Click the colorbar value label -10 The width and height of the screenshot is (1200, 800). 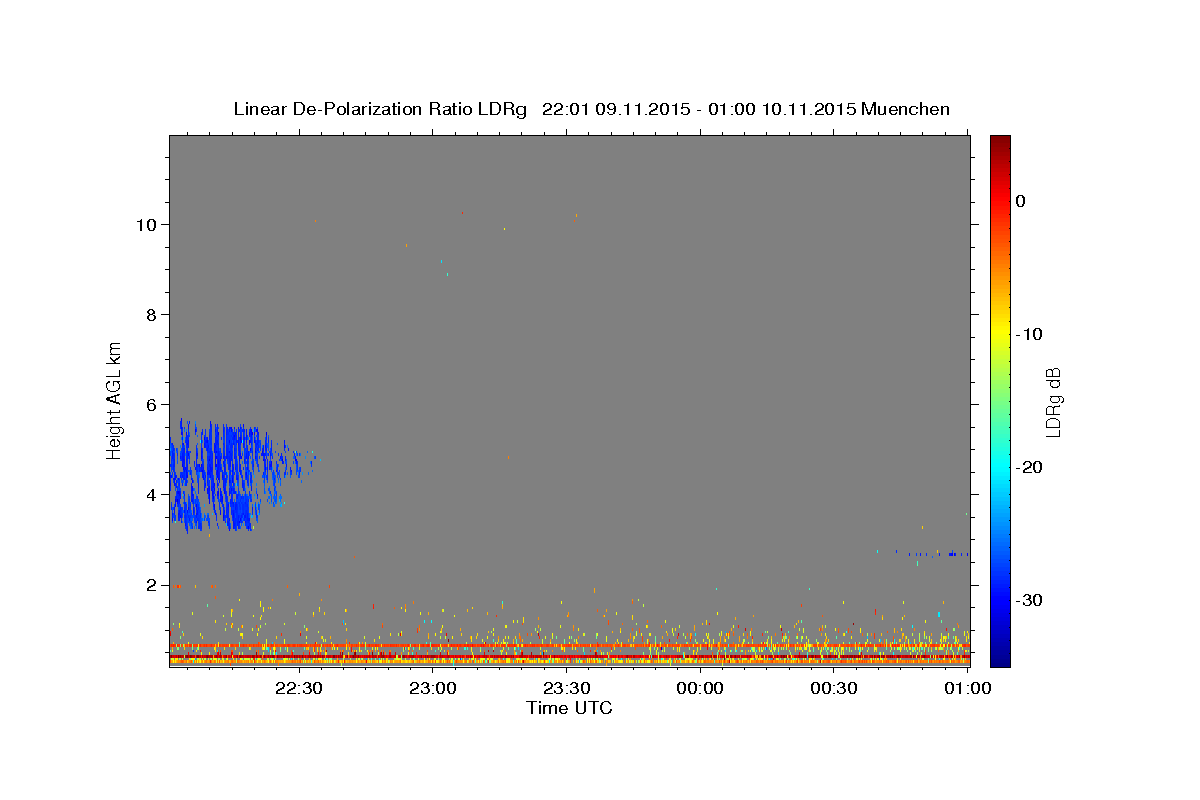pyautogui.click(x=1031, y=334)
